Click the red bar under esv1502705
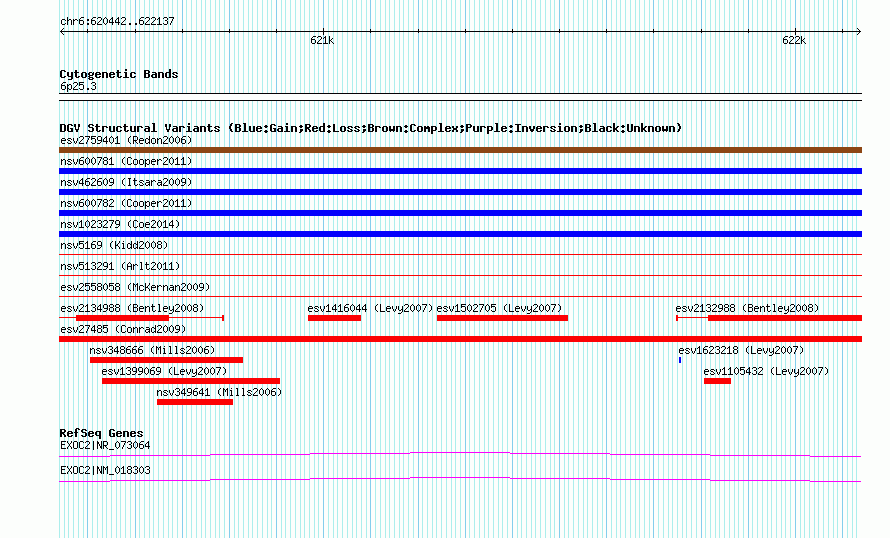890x538 pixels. tap(502, 318)
